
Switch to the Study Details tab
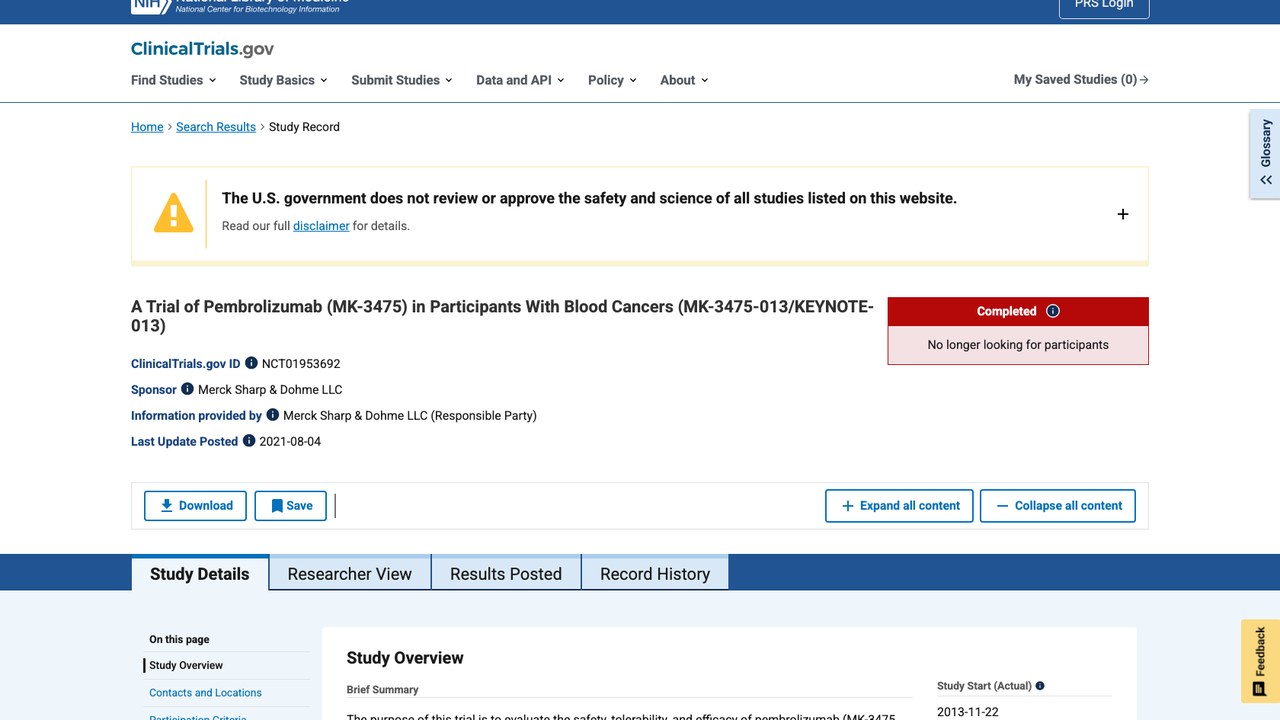click(x=200, y=574)
